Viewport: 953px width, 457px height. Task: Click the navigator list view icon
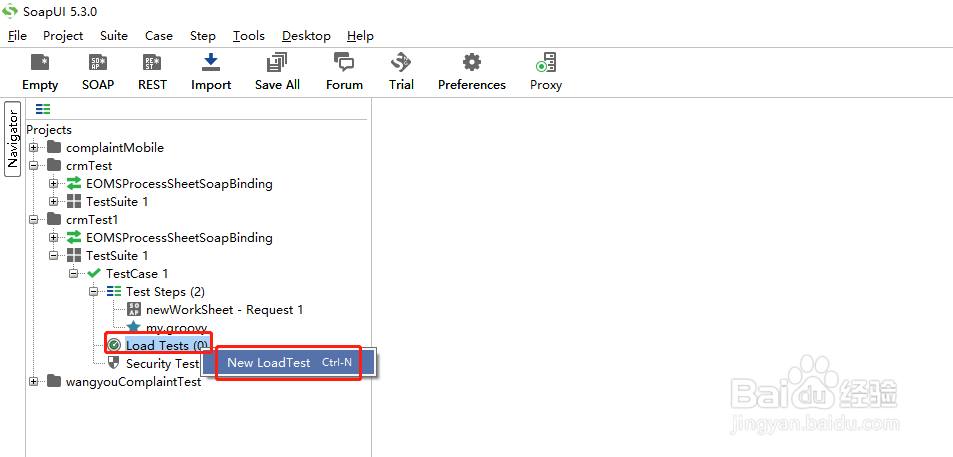[x=43, y=109]
